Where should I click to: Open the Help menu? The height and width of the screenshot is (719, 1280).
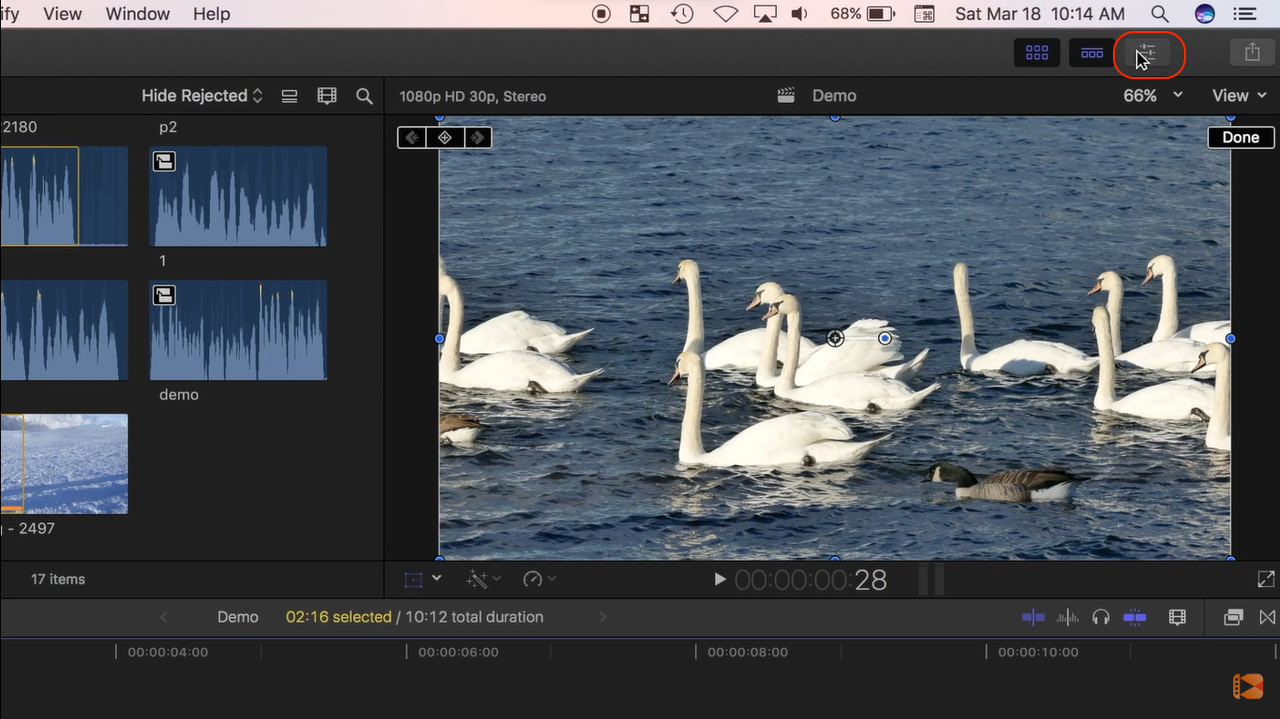211,14
